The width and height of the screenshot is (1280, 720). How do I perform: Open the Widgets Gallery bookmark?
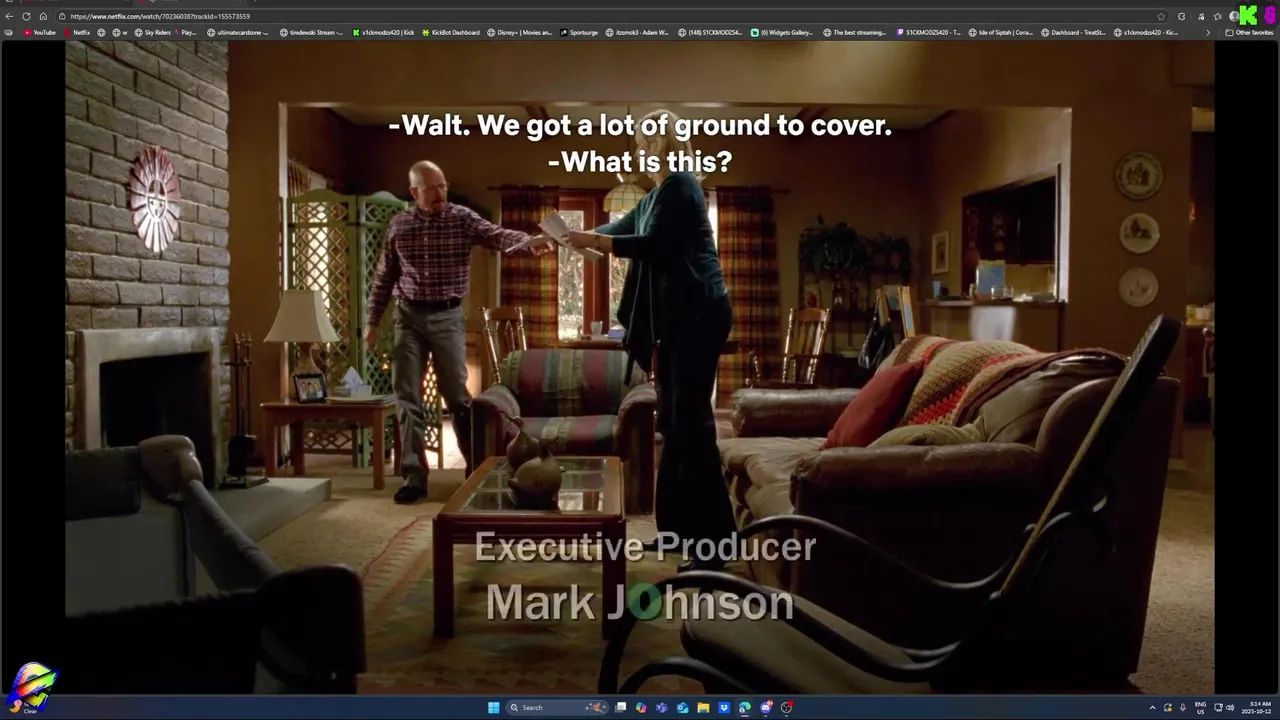[x=782, y=32]
